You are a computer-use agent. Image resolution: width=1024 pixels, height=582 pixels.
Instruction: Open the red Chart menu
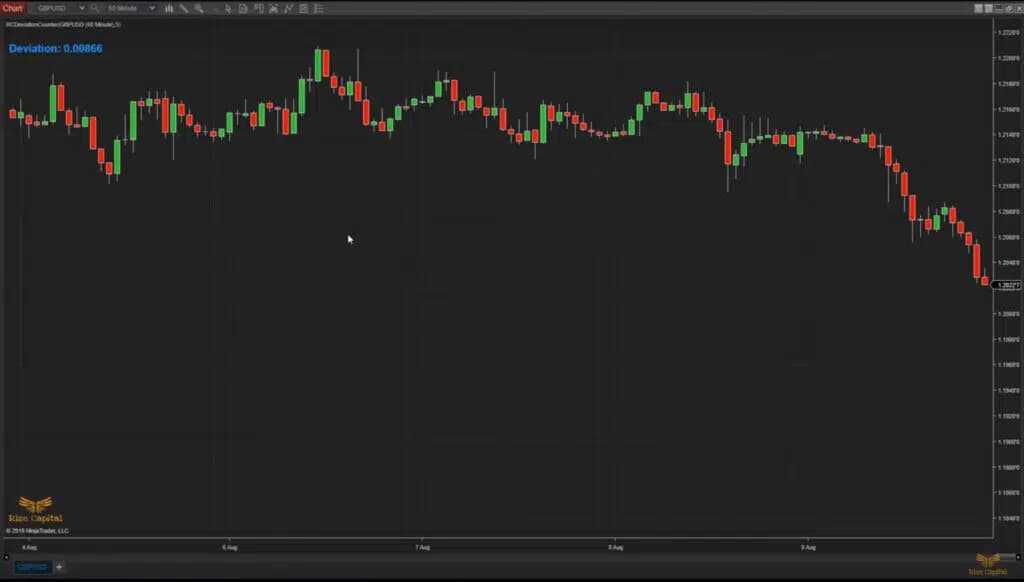tap(13, 8)
